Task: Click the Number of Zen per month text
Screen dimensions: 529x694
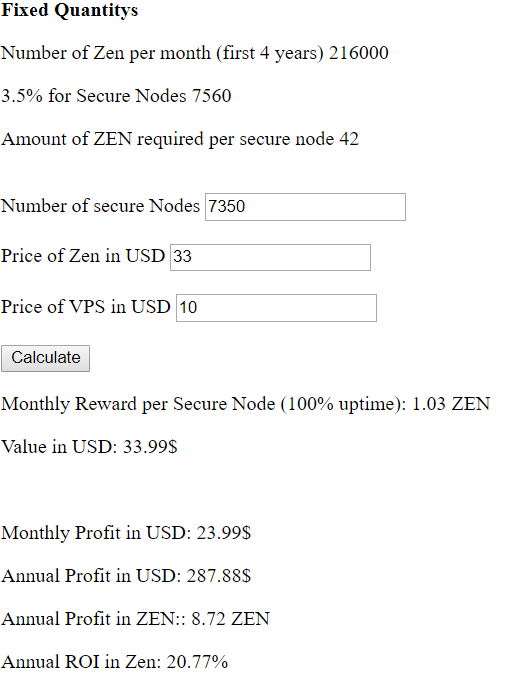Action: click(195, 53)
